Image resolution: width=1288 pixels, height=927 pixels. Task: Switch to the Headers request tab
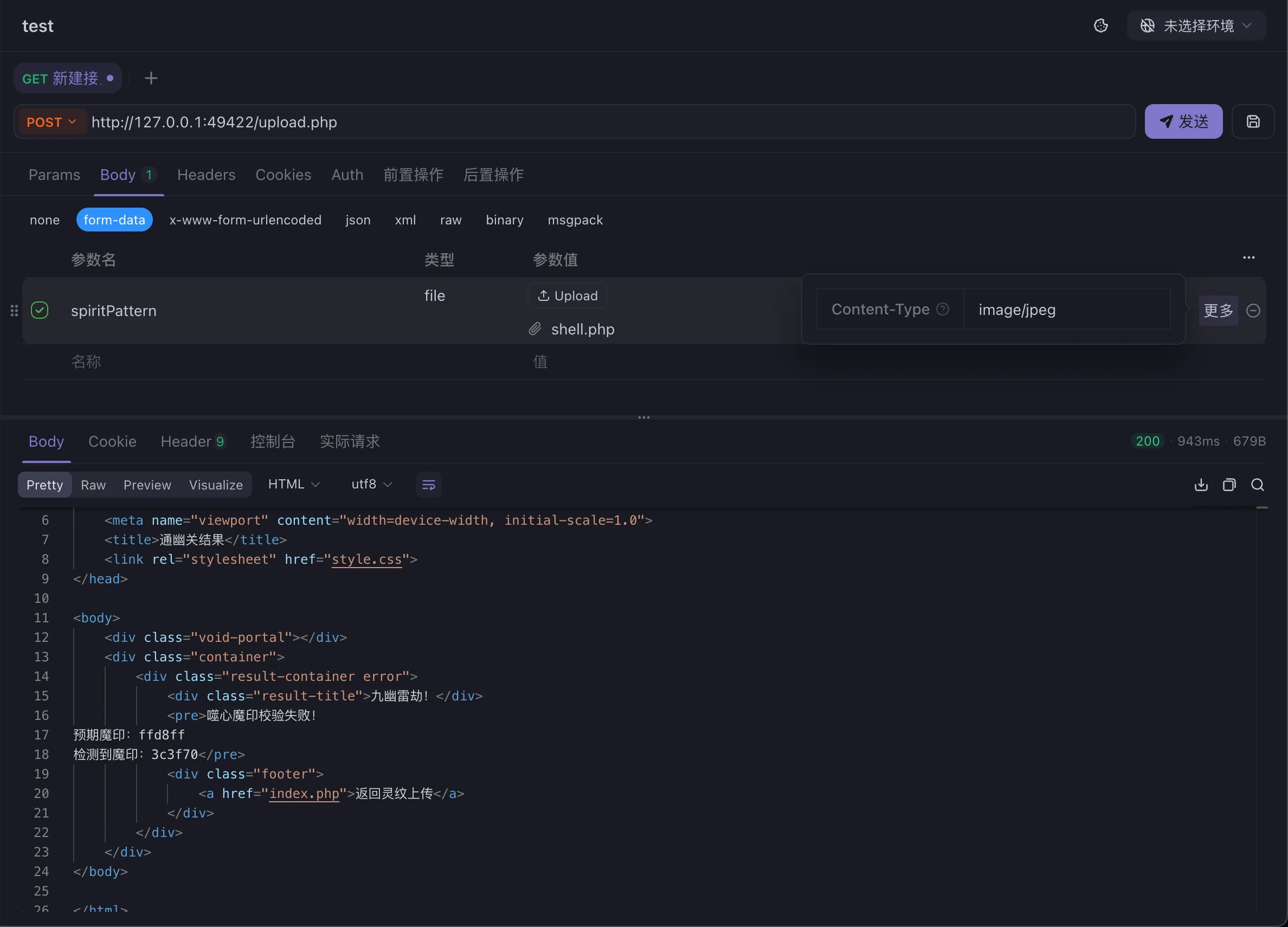tap(206, 175)
